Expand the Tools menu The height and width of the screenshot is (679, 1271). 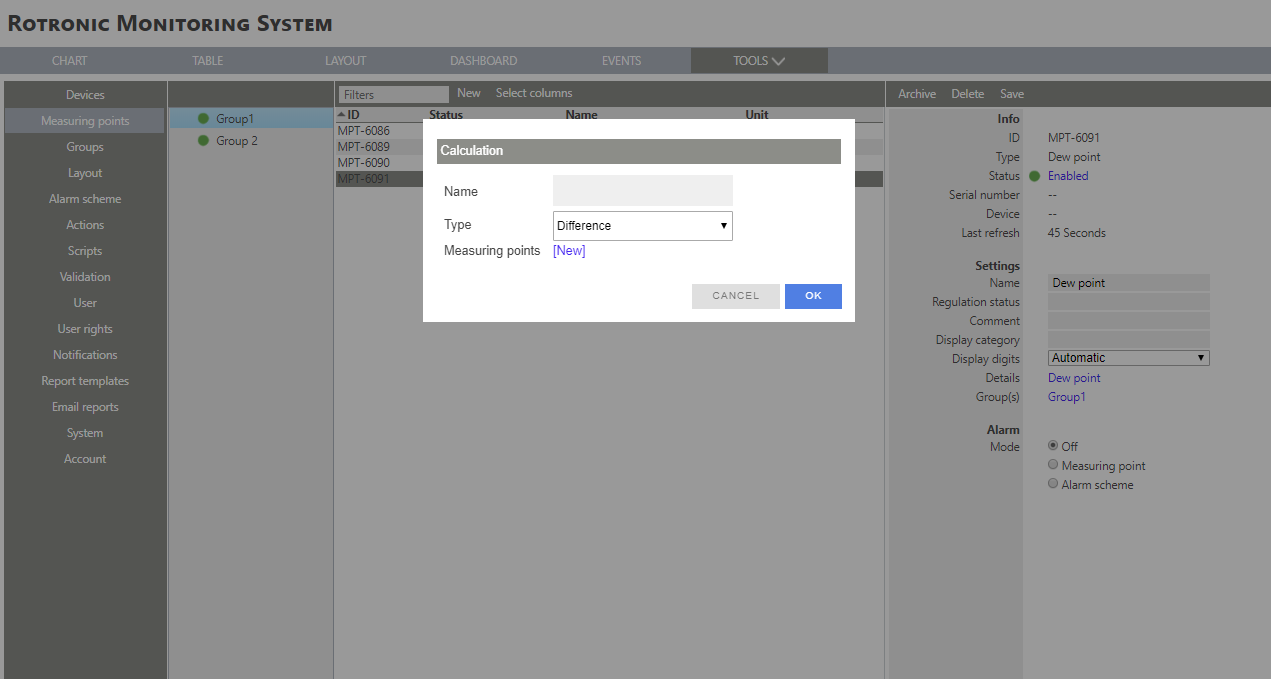[759, 61]
